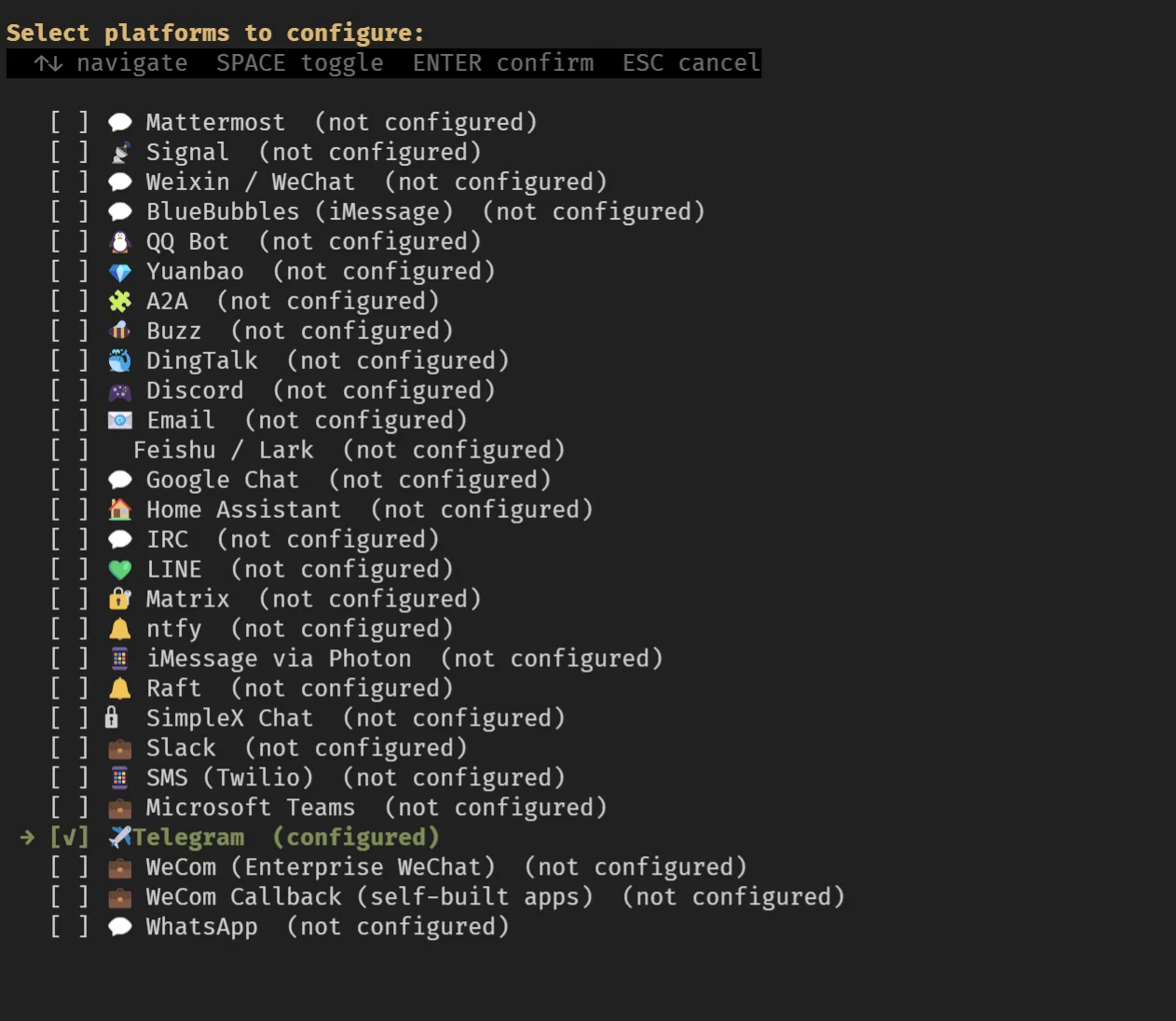Viewport: 1176px width, 1021px height.
Task: Click the ESC cancel hint
Action: tap(691, 63)
